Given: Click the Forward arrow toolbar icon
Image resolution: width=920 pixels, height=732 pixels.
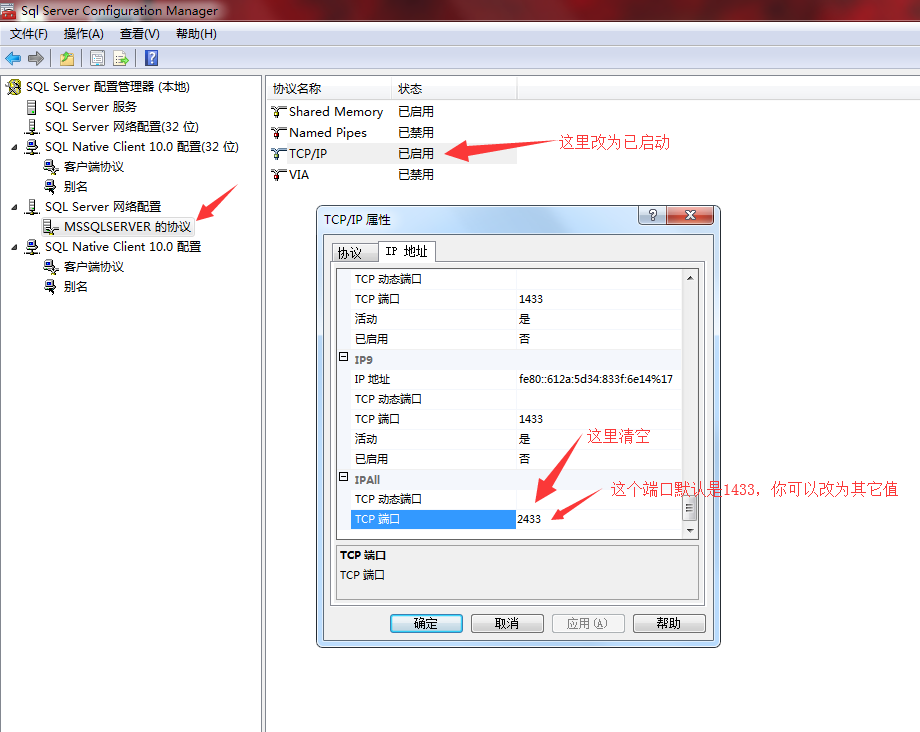Looking at the screenshot, I should pyautogui.click(x=36, y=58).
